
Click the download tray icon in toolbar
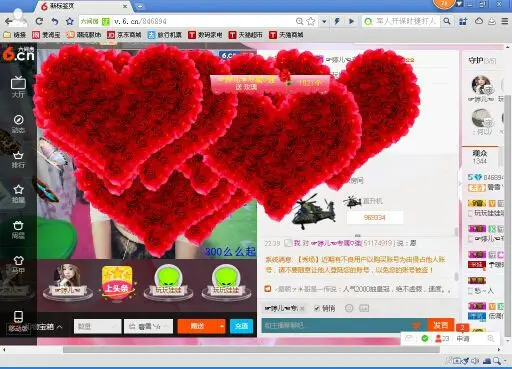point(492,21)
